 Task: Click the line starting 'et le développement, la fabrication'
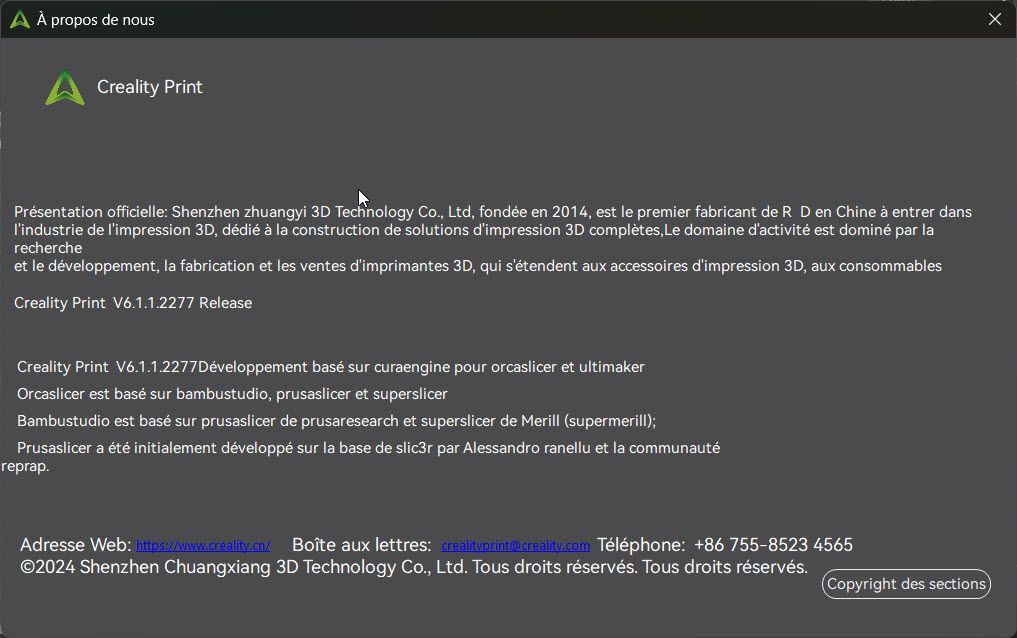point(478,266)
